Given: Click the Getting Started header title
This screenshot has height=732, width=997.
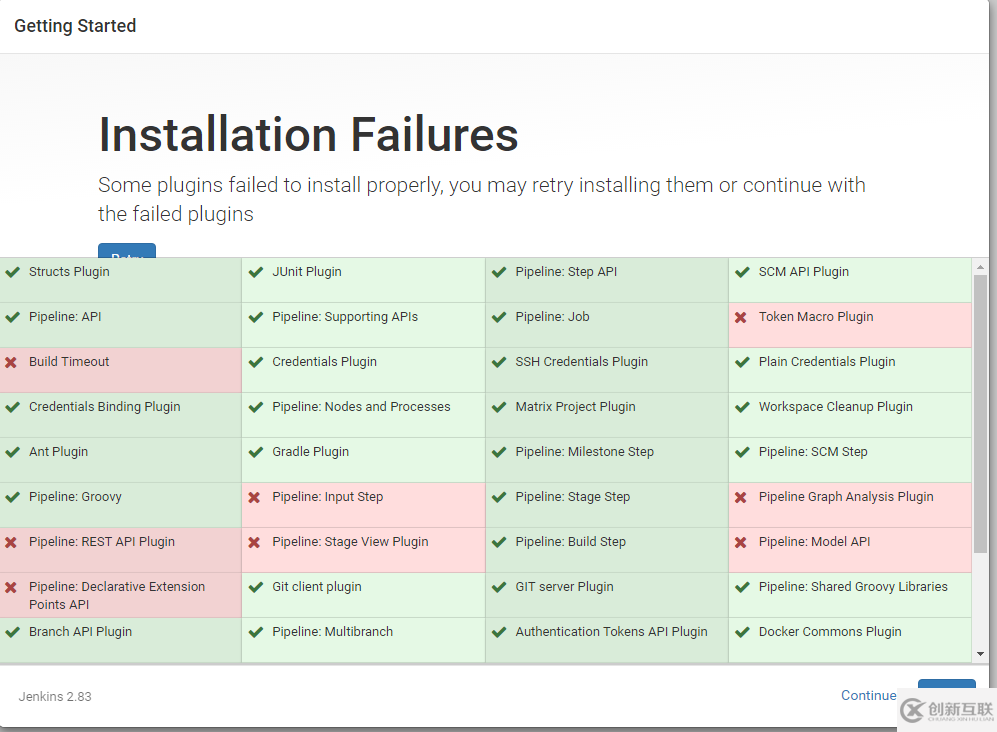Looking at the screenshot, I should (x=75, y=26).
